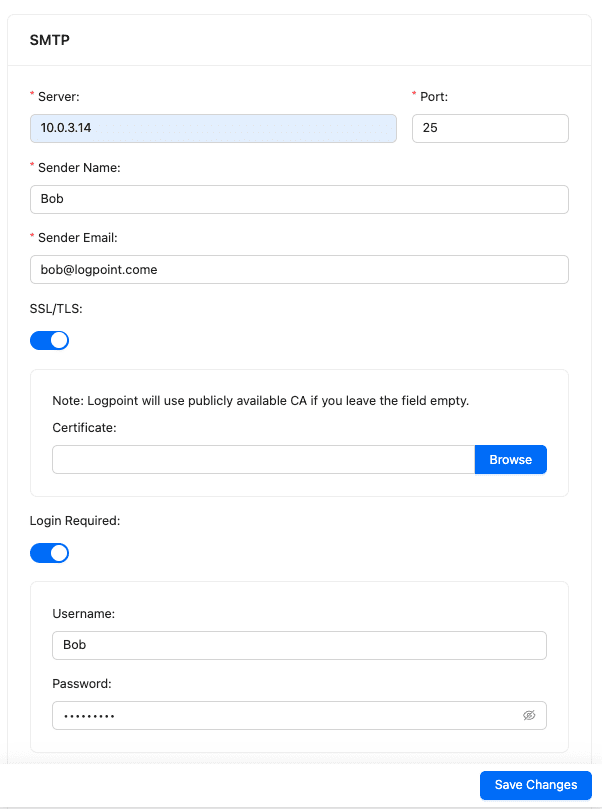Select the Sender Name input box
602x809 pixels.
pyautogui.click(x=299, y=199)
